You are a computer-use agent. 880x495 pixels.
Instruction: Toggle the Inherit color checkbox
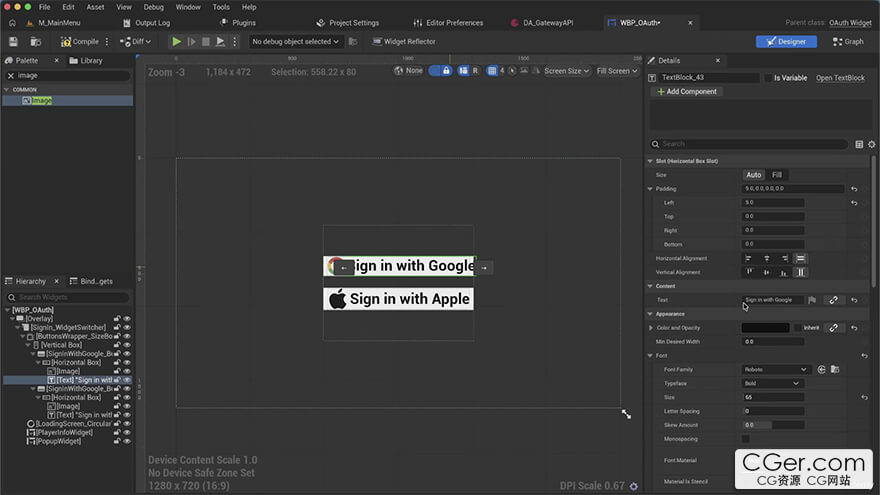tap(797, 328)
